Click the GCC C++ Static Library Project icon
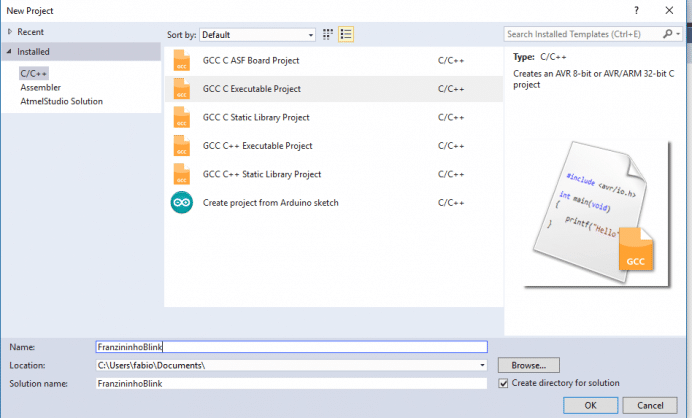The height and width of the screenshot is (418, 692). pyautogui.click(x=181, y=174)
